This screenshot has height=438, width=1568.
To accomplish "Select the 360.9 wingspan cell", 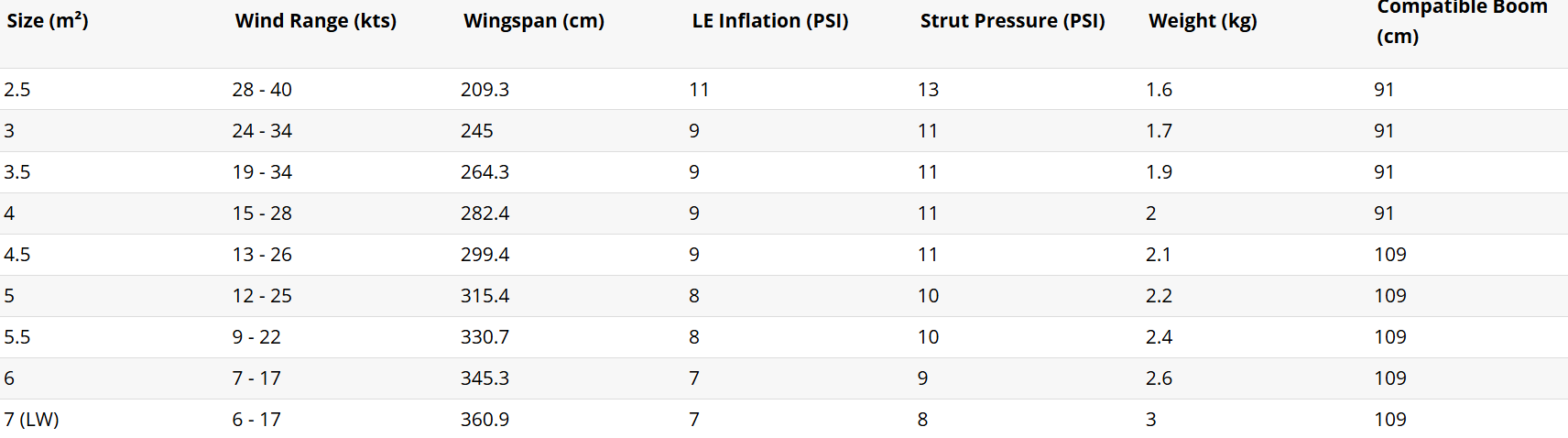I will [x=485, y=420].
